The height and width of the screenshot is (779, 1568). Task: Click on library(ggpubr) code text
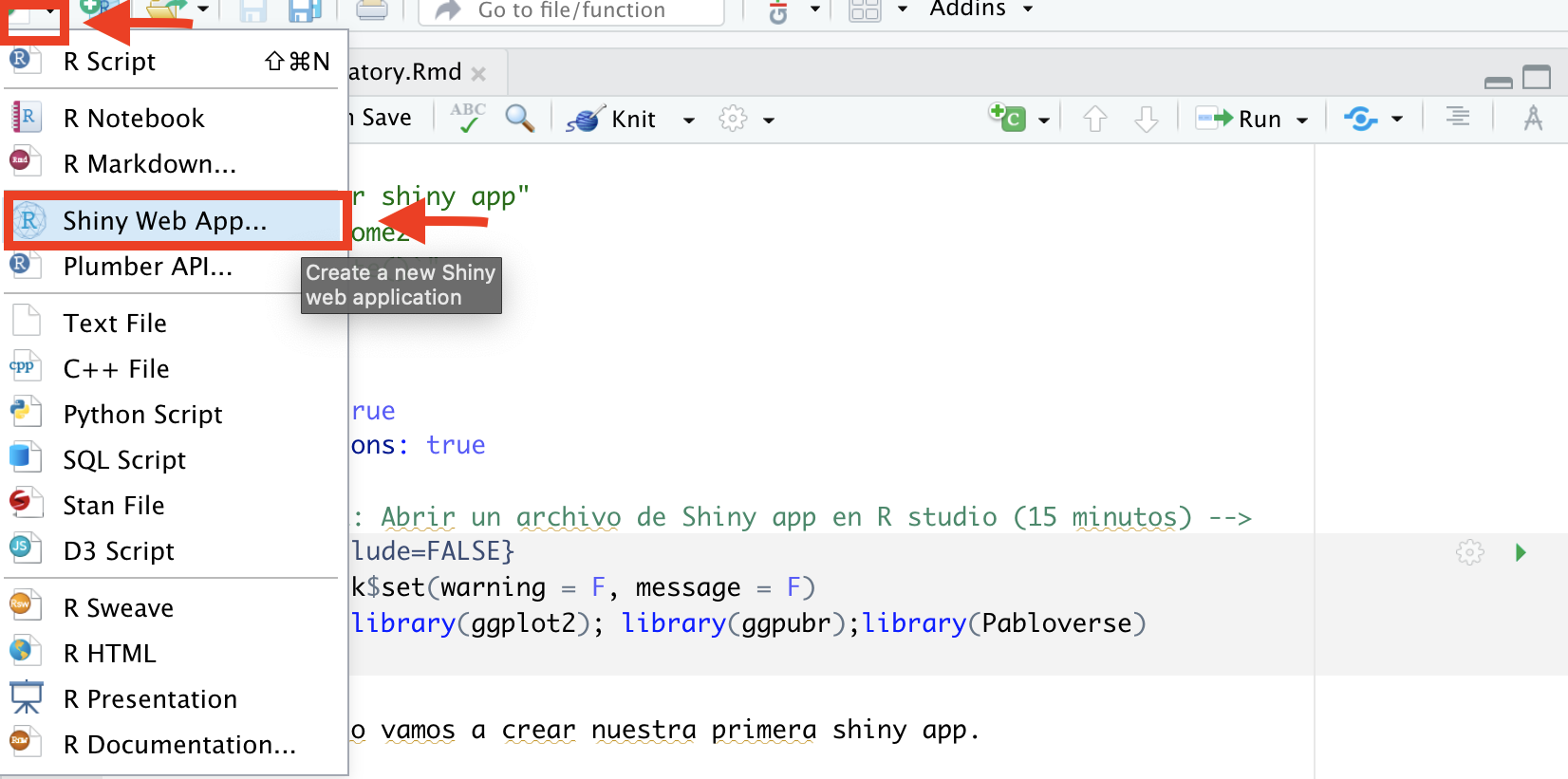pyautogui.click(x=734, y=623)
